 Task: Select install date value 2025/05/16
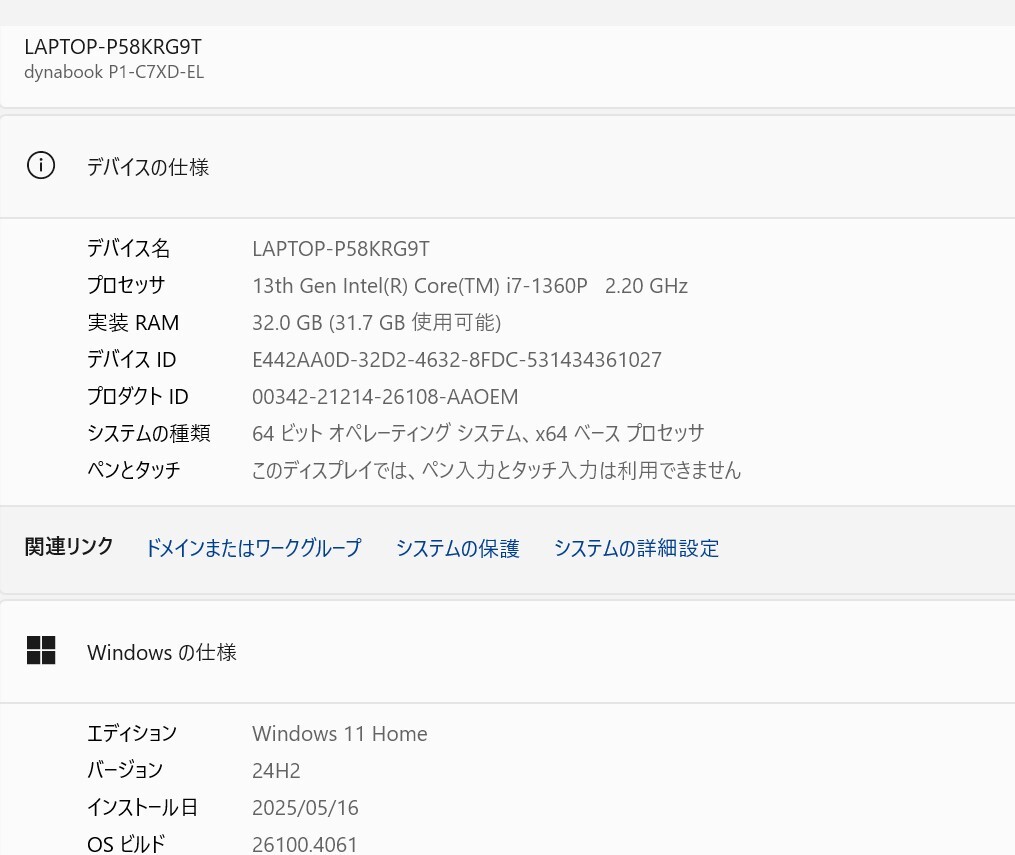pyautogui.click(x=306, y=808)
